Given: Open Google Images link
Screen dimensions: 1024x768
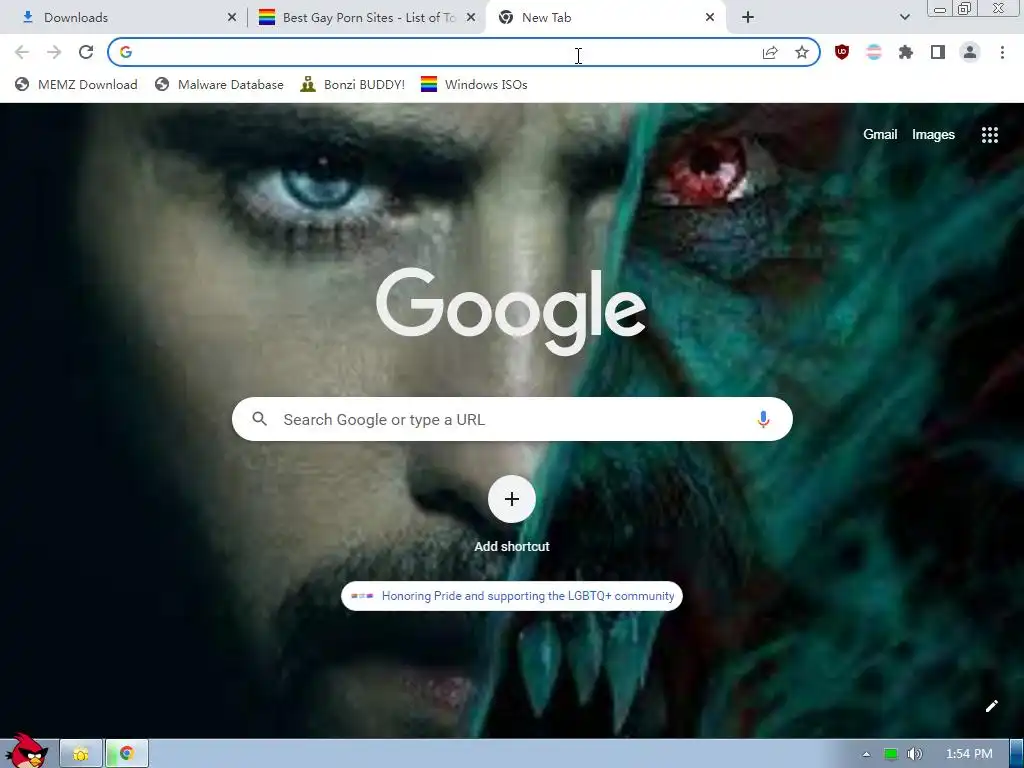Looking at the screenshot, I should (x=933, y=135).
